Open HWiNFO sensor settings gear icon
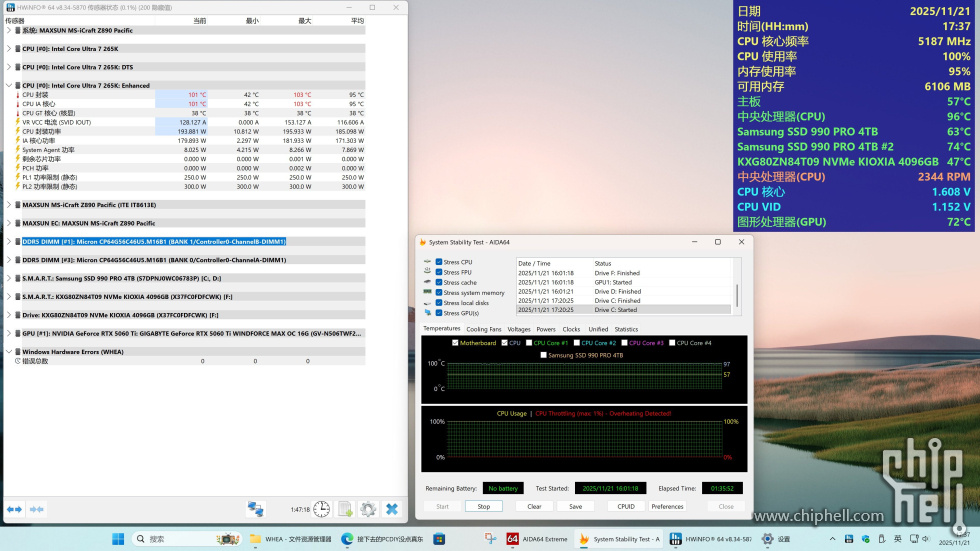 (x=368, y=509)
